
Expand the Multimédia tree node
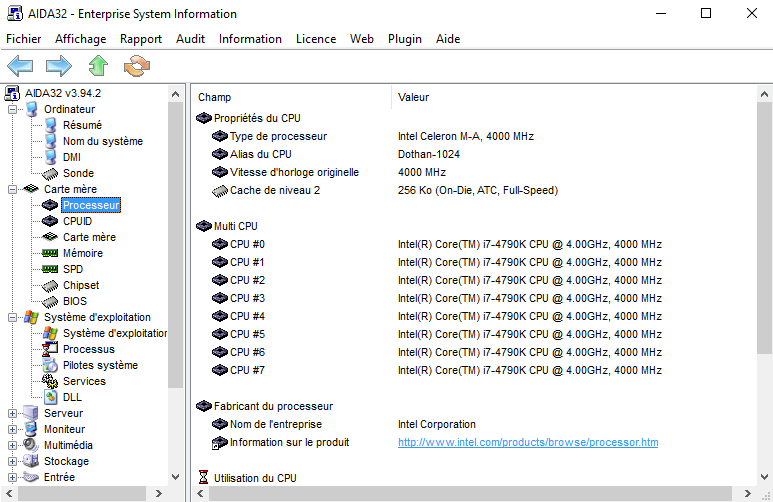click(13, 445)
